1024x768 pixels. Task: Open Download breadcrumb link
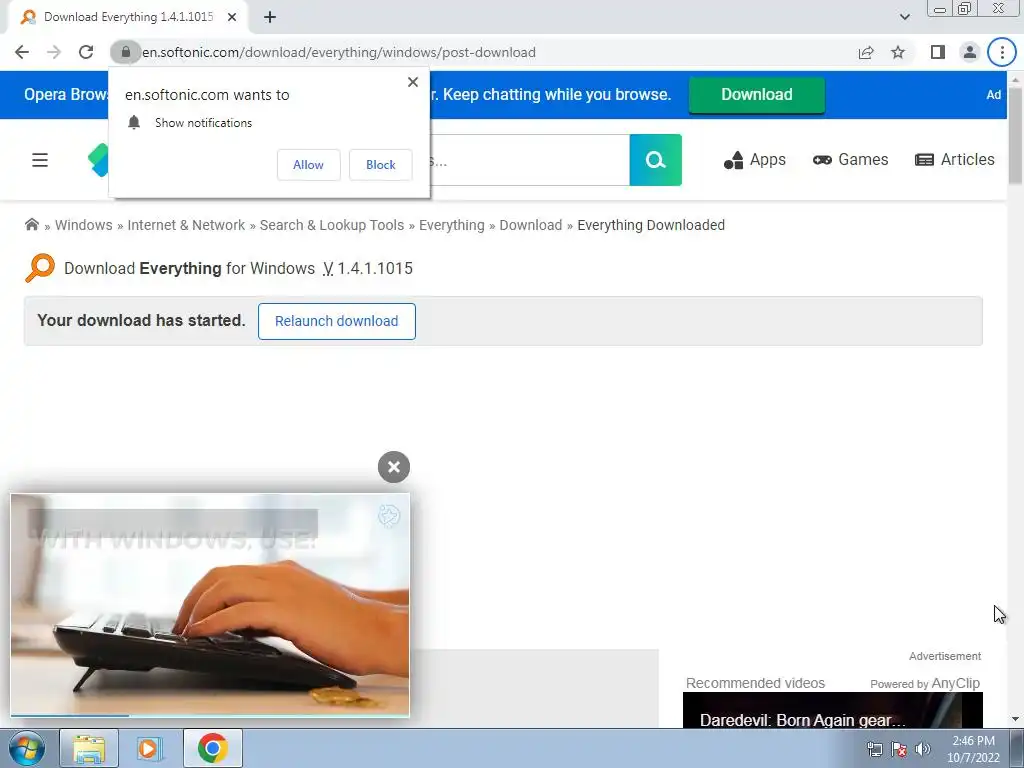coord(531,225)
